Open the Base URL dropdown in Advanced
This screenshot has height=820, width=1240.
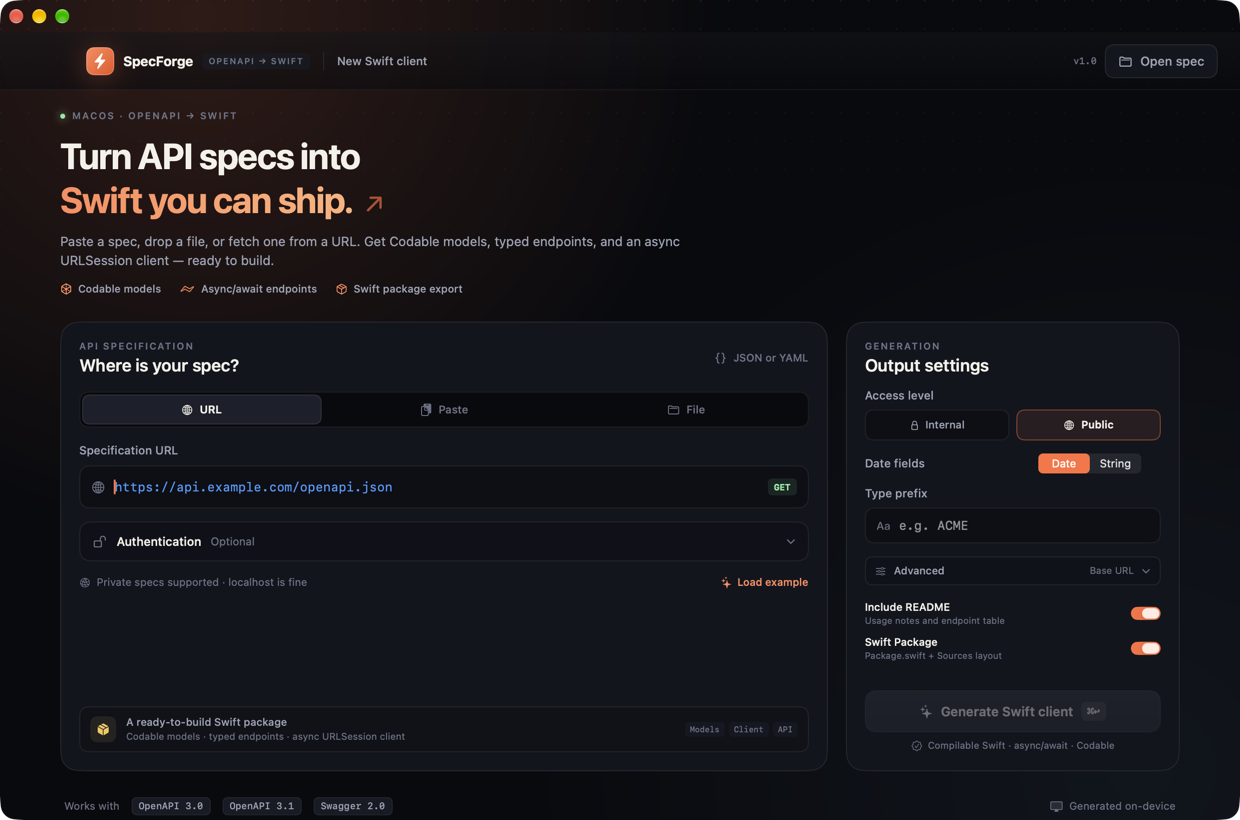(1120, 571)
